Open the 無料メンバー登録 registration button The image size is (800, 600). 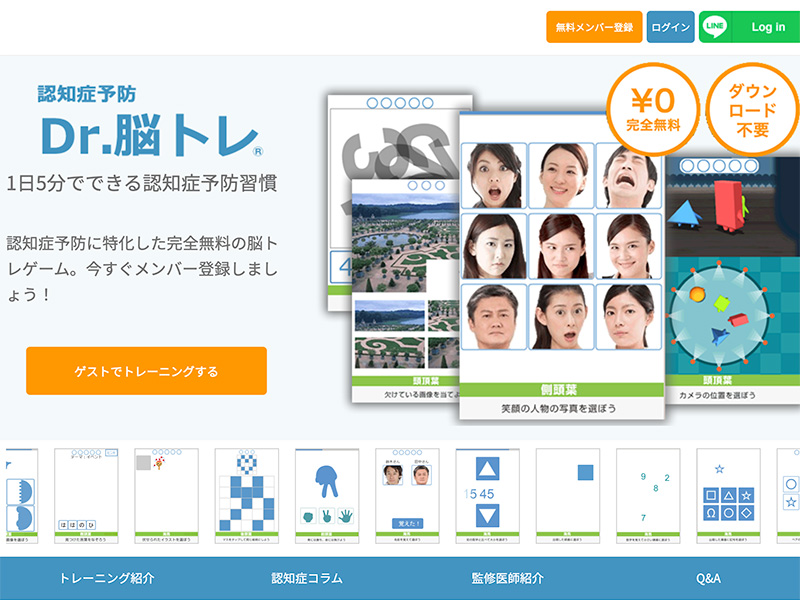pos(594,27)
